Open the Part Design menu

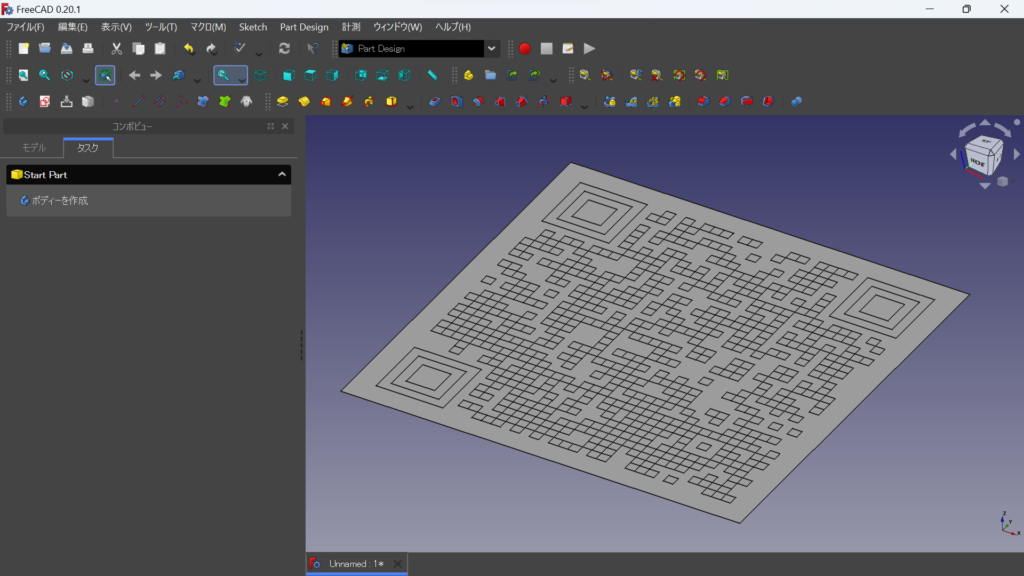click(304, 27)
